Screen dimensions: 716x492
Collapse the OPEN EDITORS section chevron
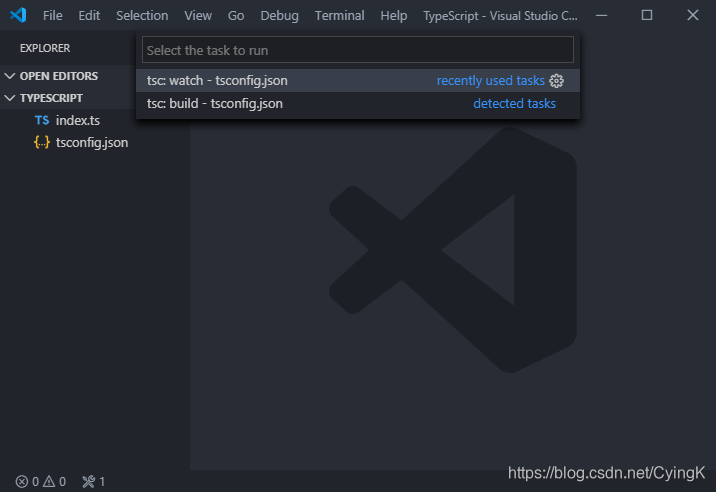10,76
